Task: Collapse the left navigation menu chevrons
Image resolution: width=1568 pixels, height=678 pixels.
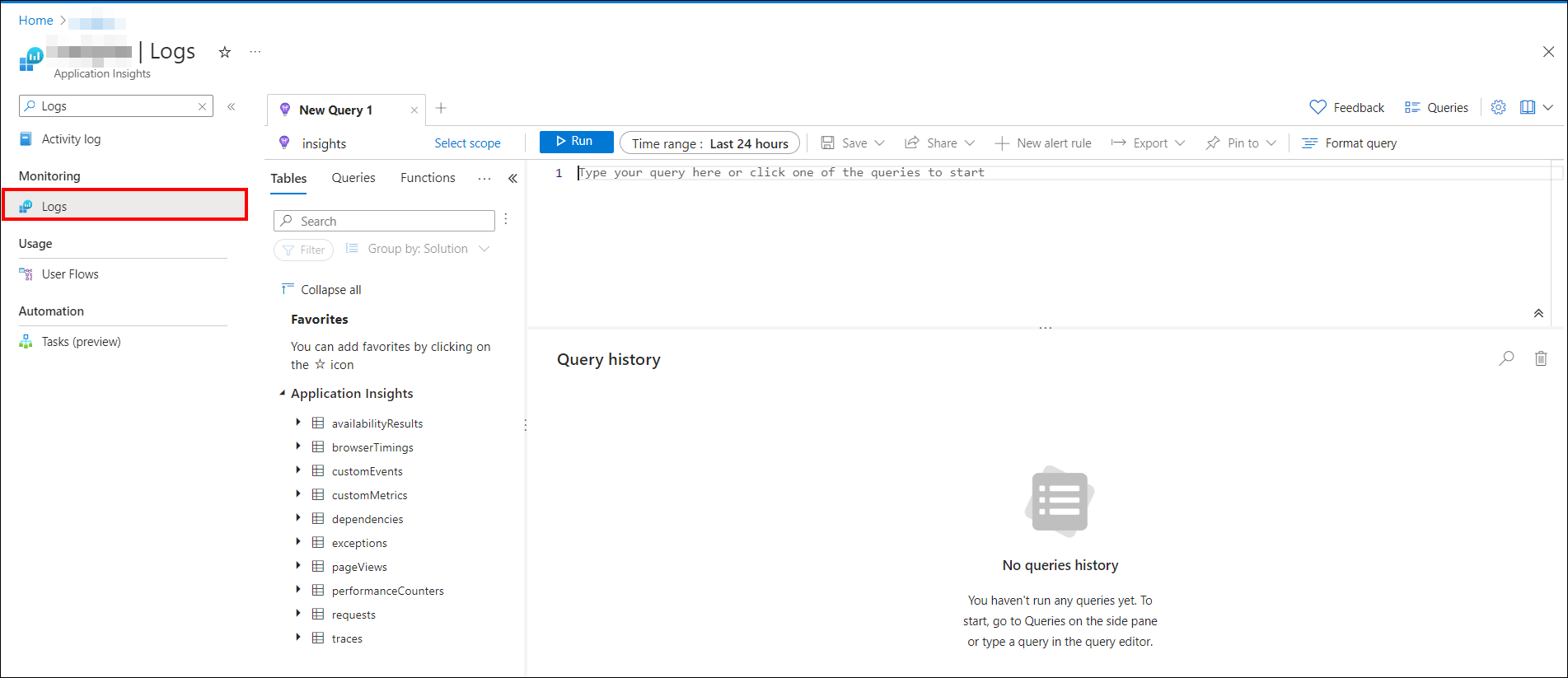Action: point(232,106)
